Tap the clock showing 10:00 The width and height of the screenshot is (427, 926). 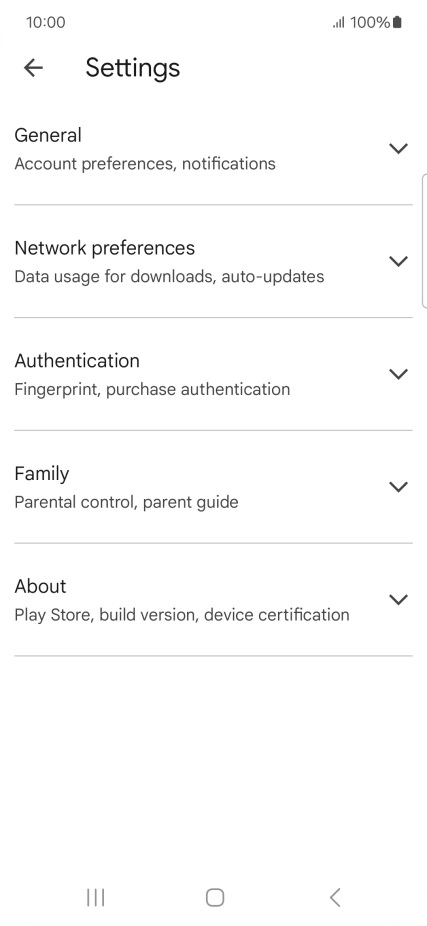pyautogui.click(x=45, y=22)
